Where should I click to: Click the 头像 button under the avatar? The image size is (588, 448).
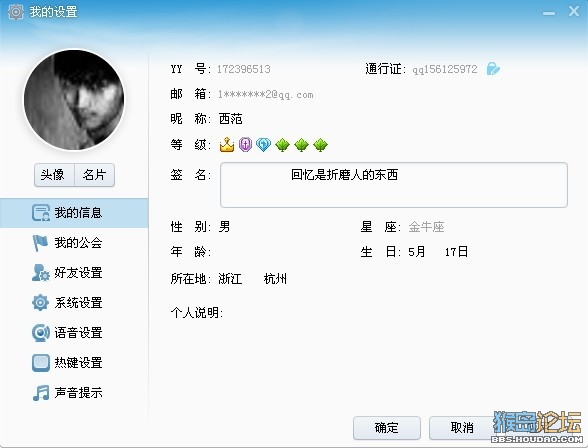tap(54, 175)
